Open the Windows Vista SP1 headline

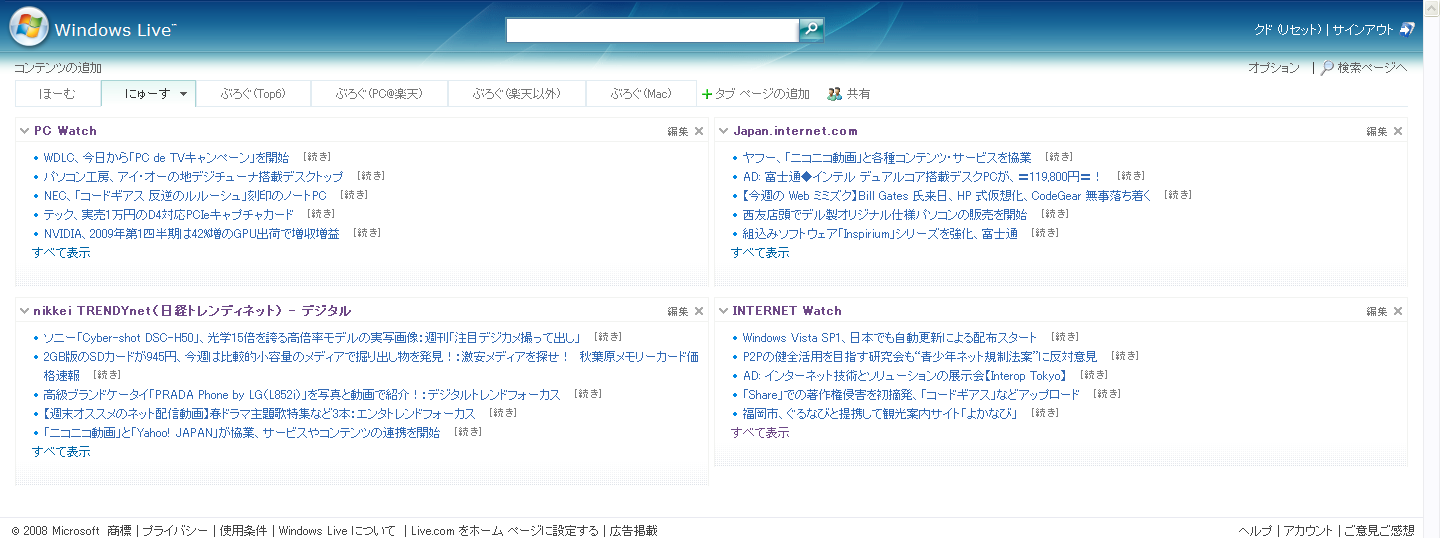click(890, 337)
